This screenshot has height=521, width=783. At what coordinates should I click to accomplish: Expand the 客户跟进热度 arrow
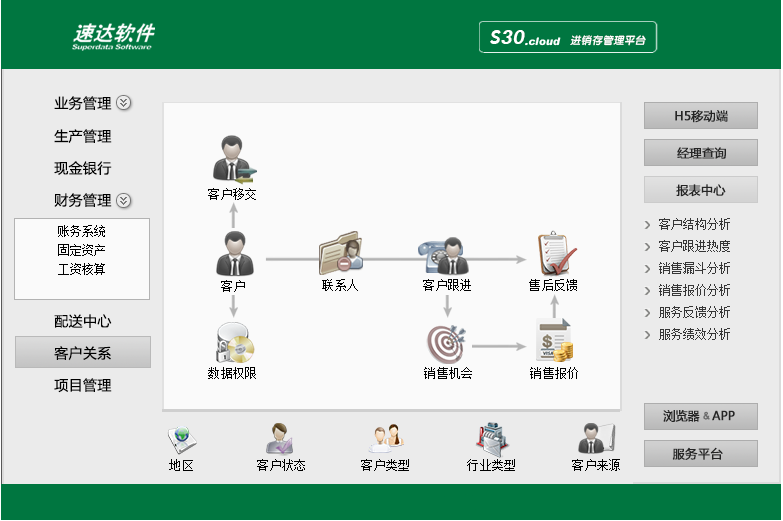click(x=648, y=247)
